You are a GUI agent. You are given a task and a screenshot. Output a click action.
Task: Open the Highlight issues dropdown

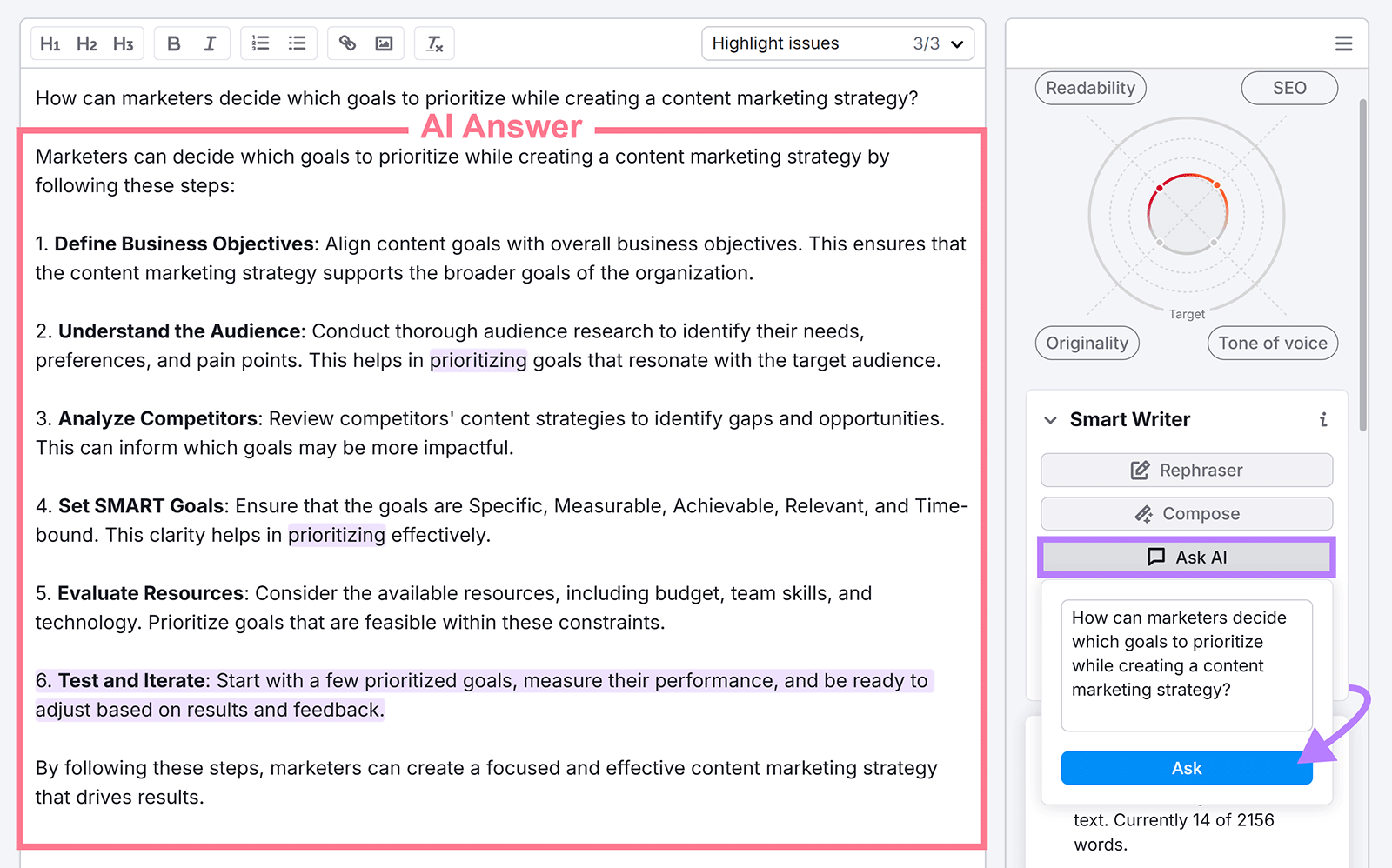point(837,43)
